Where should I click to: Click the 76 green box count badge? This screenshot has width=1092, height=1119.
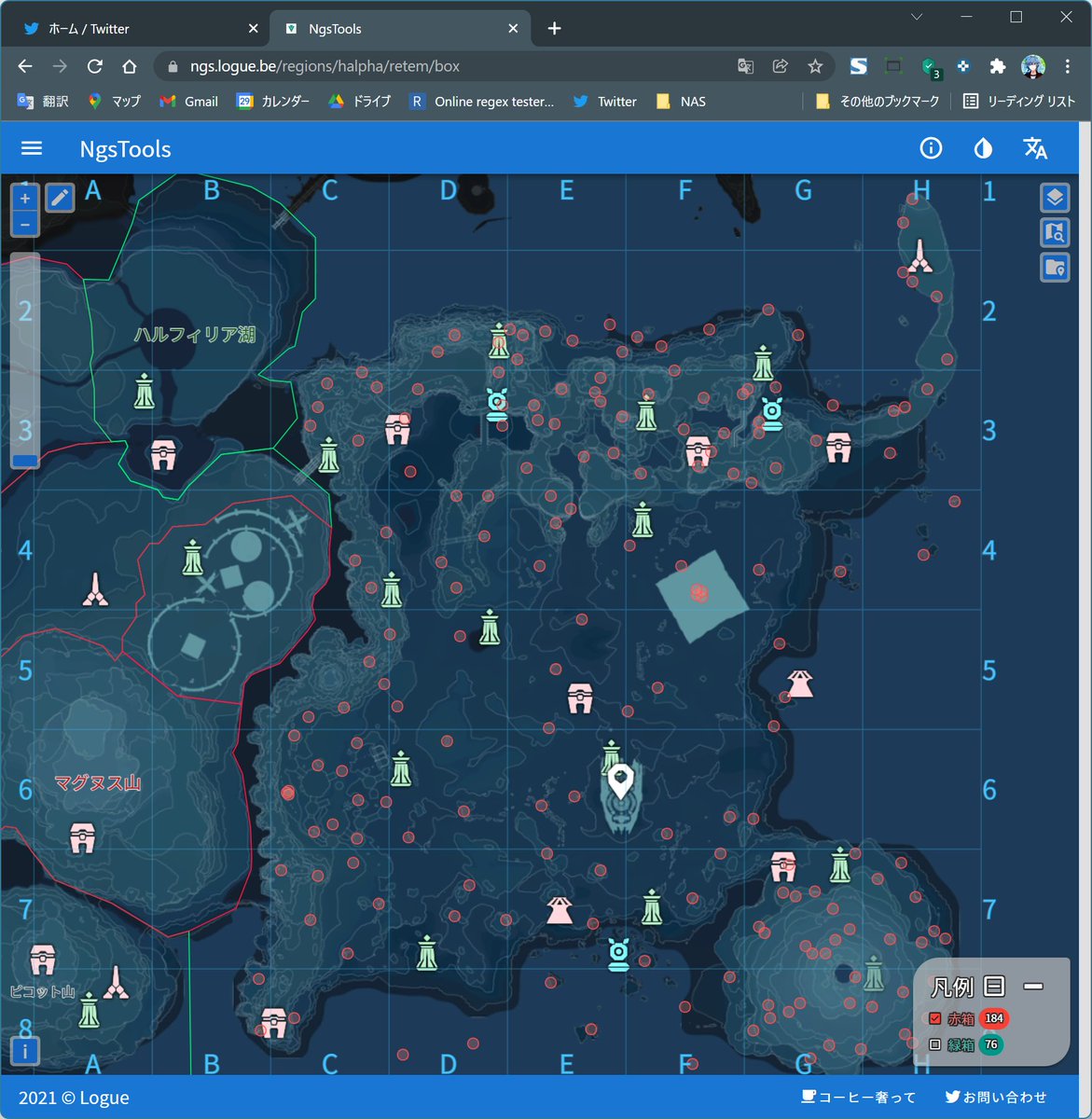(990, 1044)
